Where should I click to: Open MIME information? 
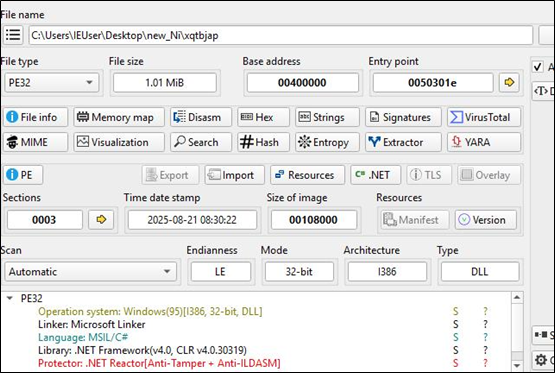pos(35,142)
